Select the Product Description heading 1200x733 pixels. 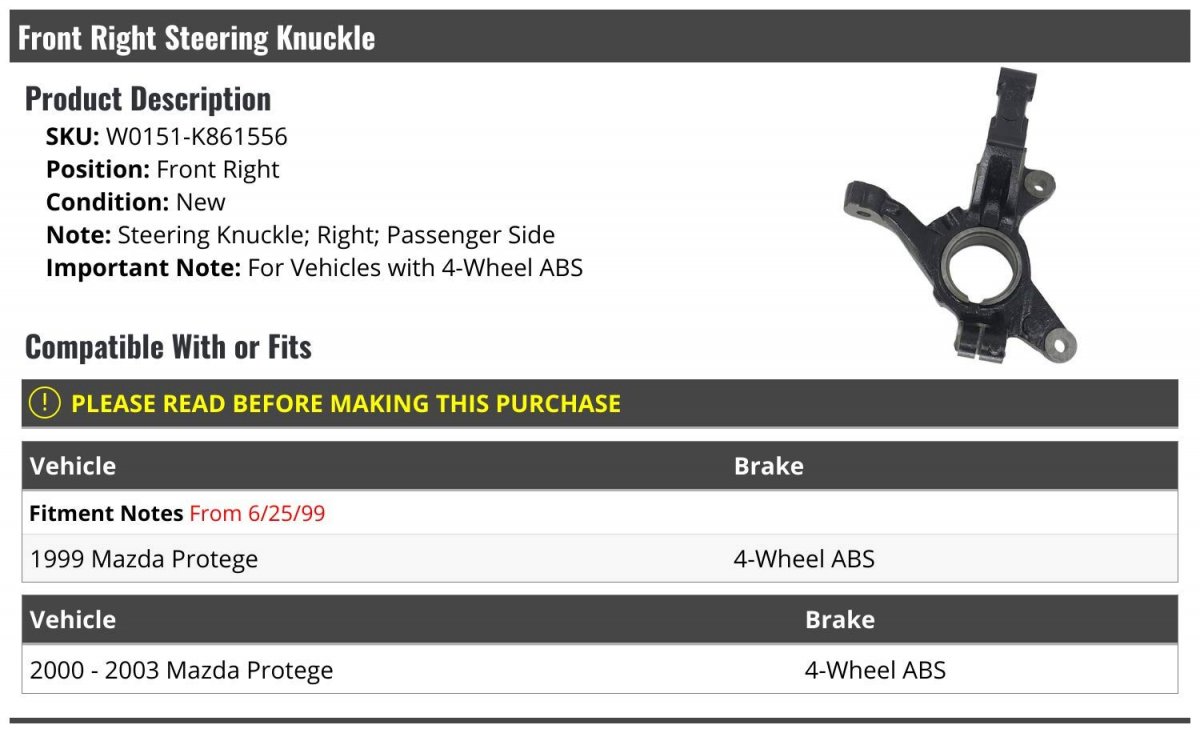pos(148,98)
